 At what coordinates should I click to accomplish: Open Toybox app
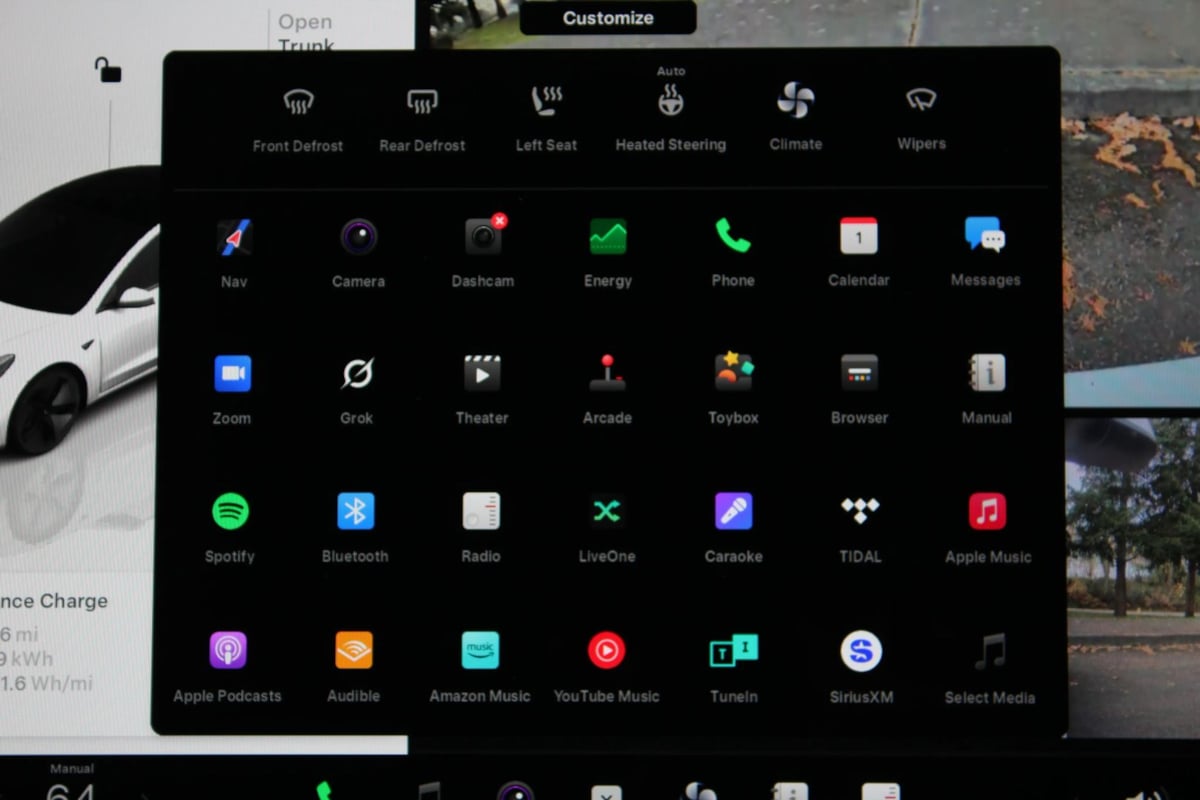point(733,374)
